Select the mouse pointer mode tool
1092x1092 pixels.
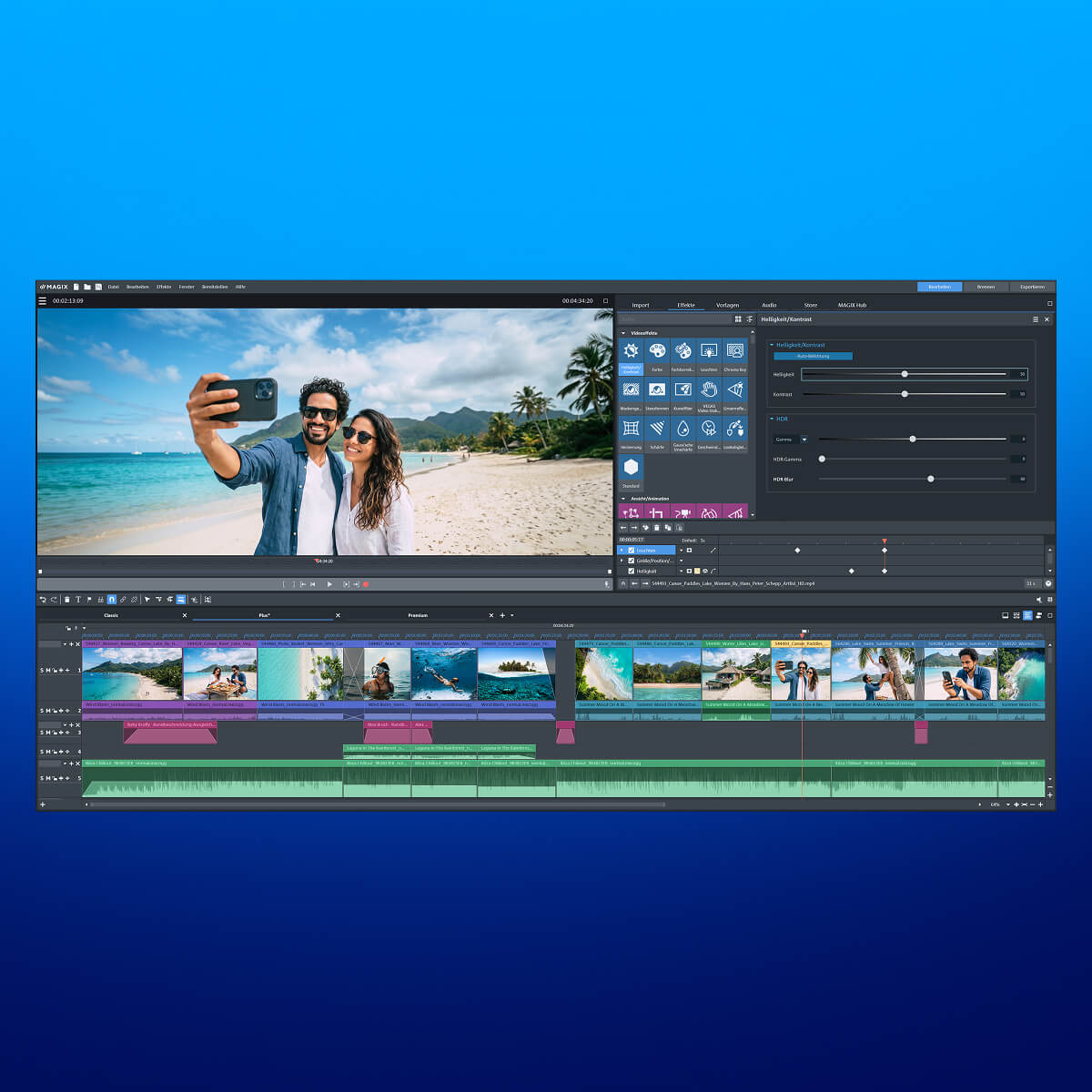(x=147, y=600)
